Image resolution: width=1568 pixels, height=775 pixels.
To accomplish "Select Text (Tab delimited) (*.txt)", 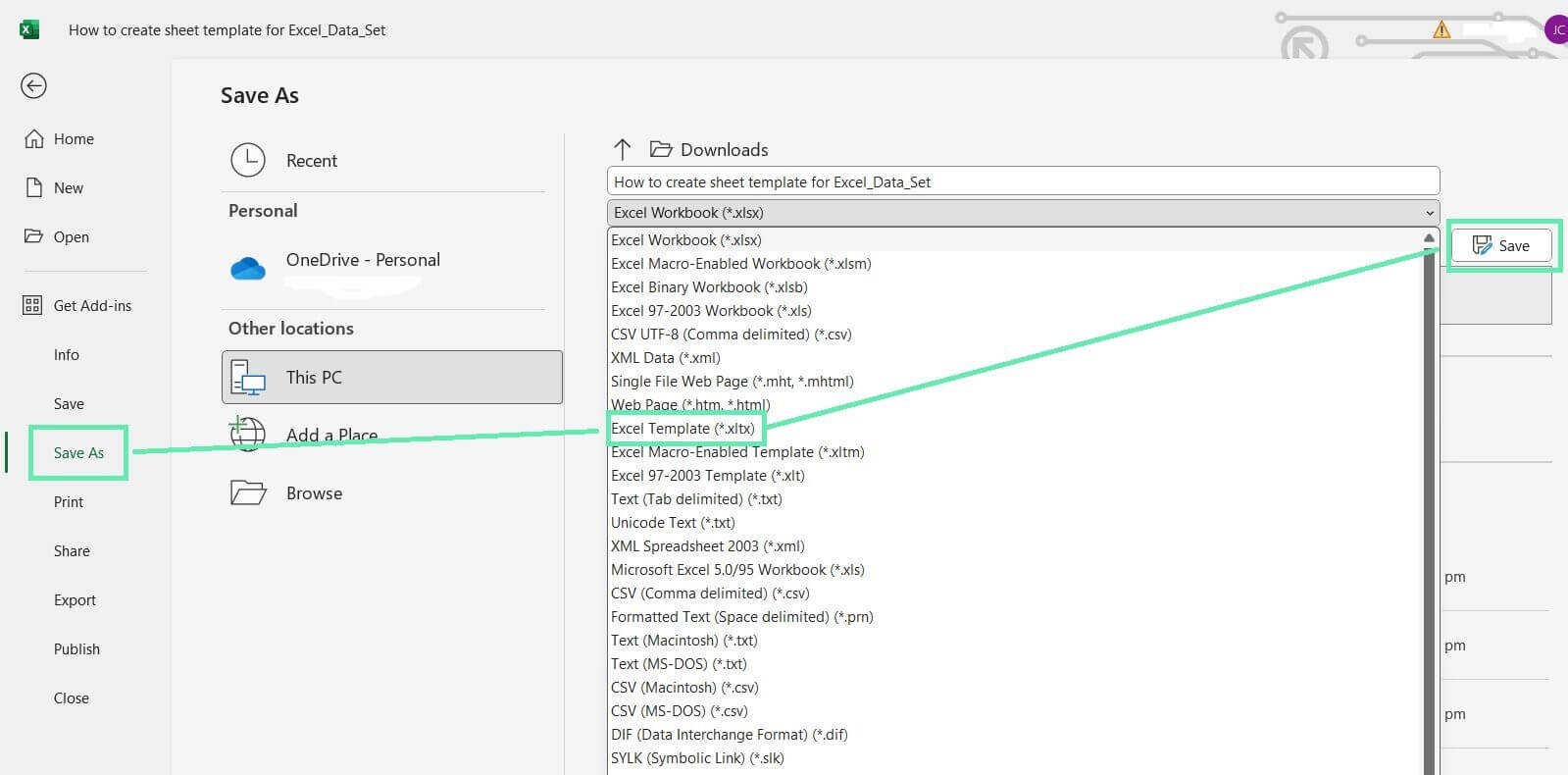I will coord(696,499).
